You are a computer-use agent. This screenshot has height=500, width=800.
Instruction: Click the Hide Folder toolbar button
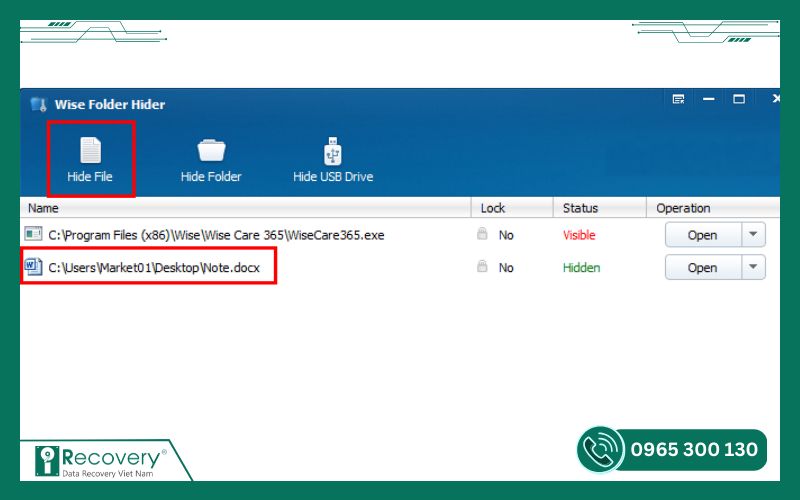(x=211, y=160)
